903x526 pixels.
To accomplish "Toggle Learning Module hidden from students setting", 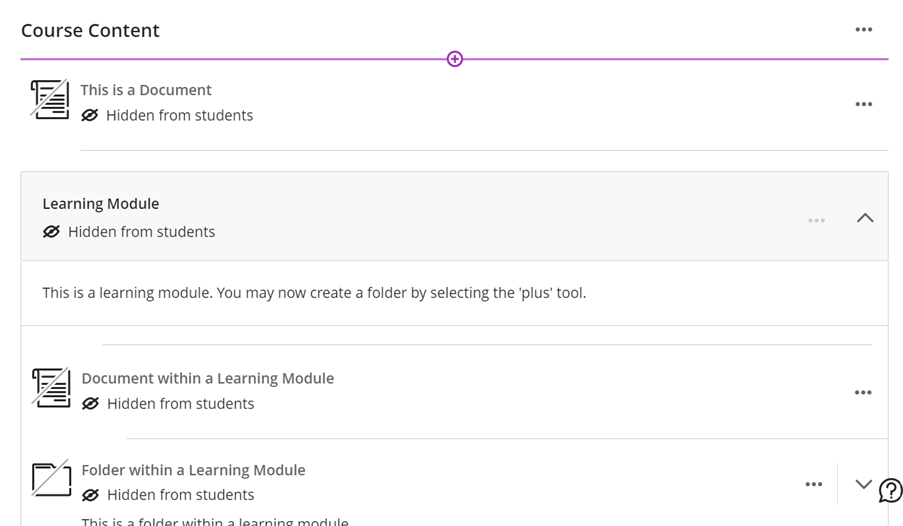I will (129, 232).
